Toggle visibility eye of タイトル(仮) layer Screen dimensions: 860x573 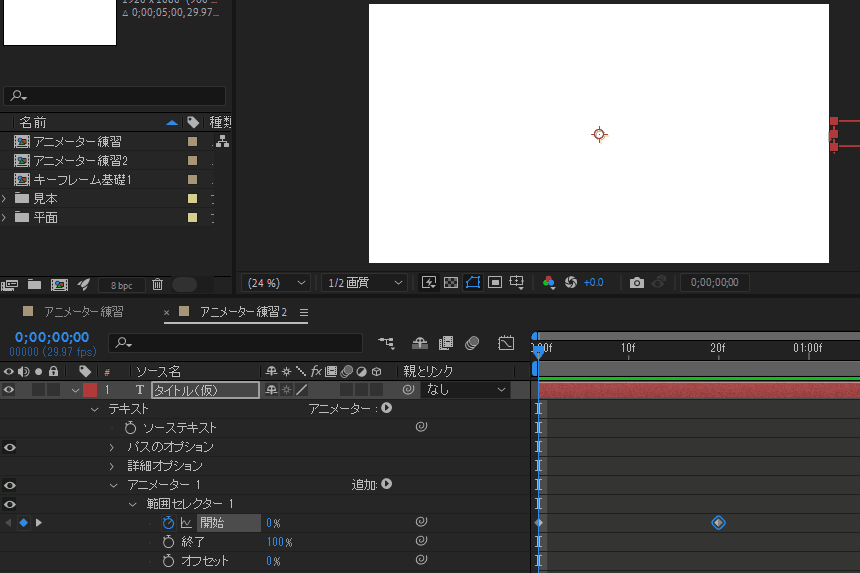point(9,390)
